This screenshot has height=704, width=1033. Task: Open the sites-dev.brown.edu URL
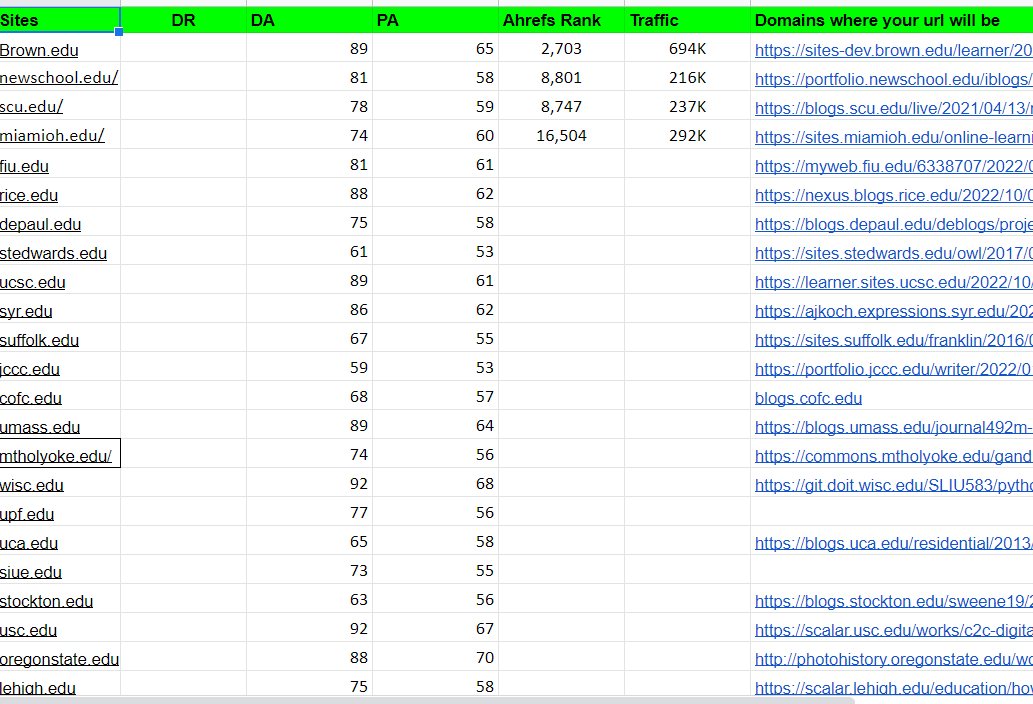click(893, 50)
